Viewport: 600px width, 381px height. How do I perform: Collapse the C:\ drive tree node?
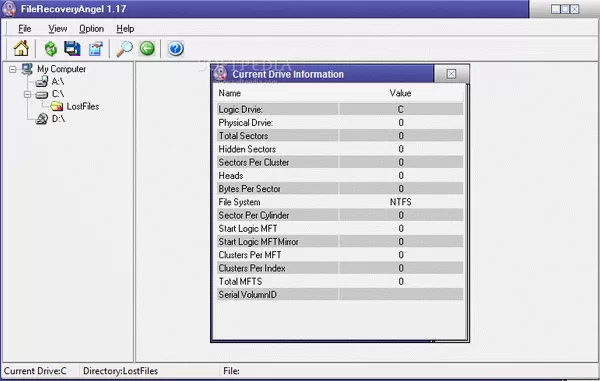(27, 94)
